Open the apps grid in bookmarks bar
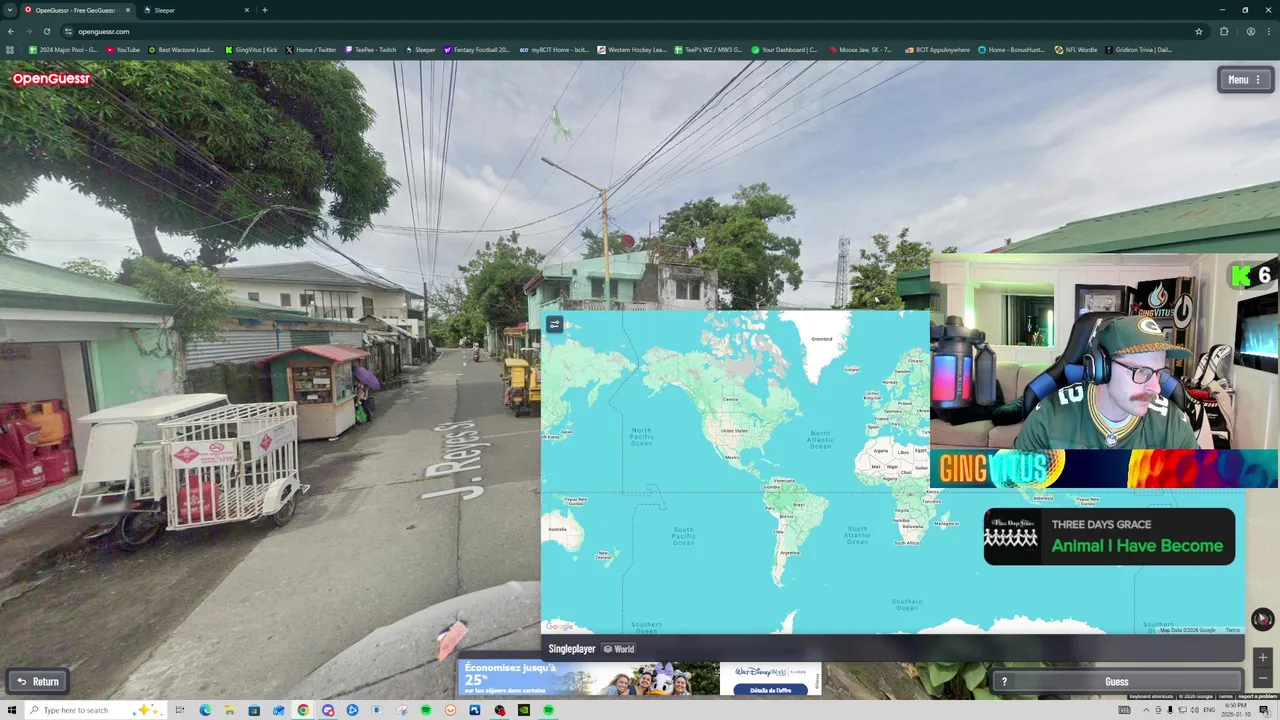1280x720 pixels. (x=10, y=49)
